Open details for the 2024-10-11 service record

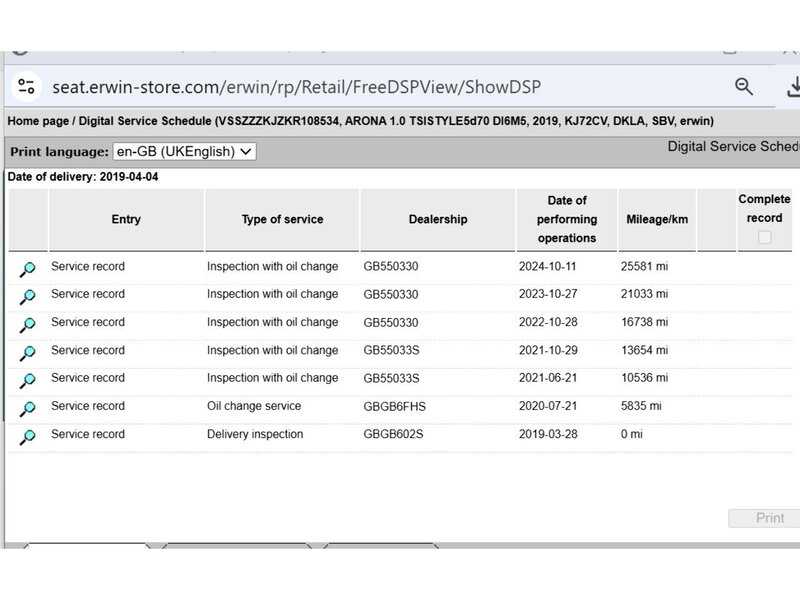(x=28, y=269)
